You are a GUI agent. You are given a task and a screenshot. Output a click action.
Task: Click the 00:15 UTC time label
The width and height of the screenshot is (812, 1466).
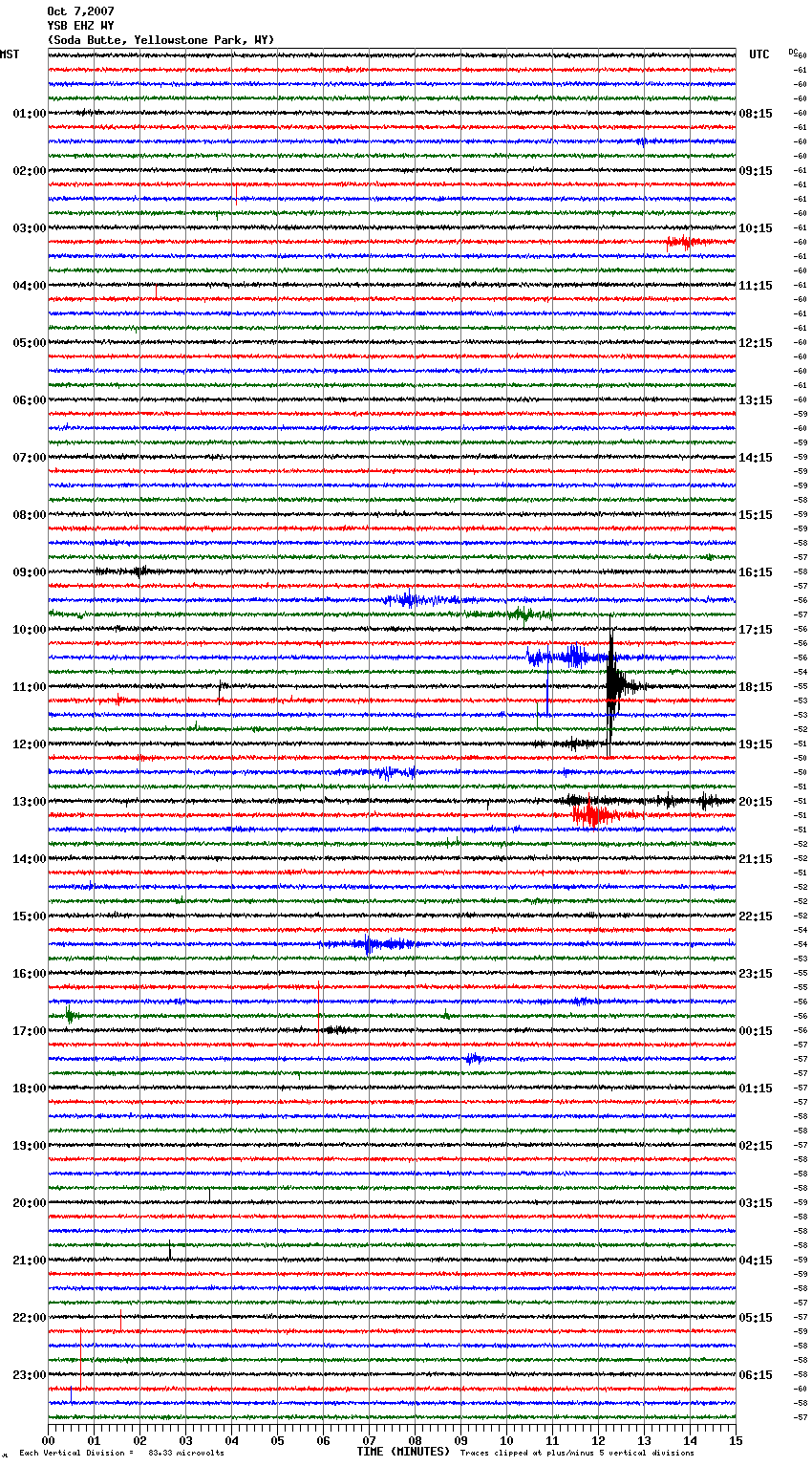pos(756,1031)
